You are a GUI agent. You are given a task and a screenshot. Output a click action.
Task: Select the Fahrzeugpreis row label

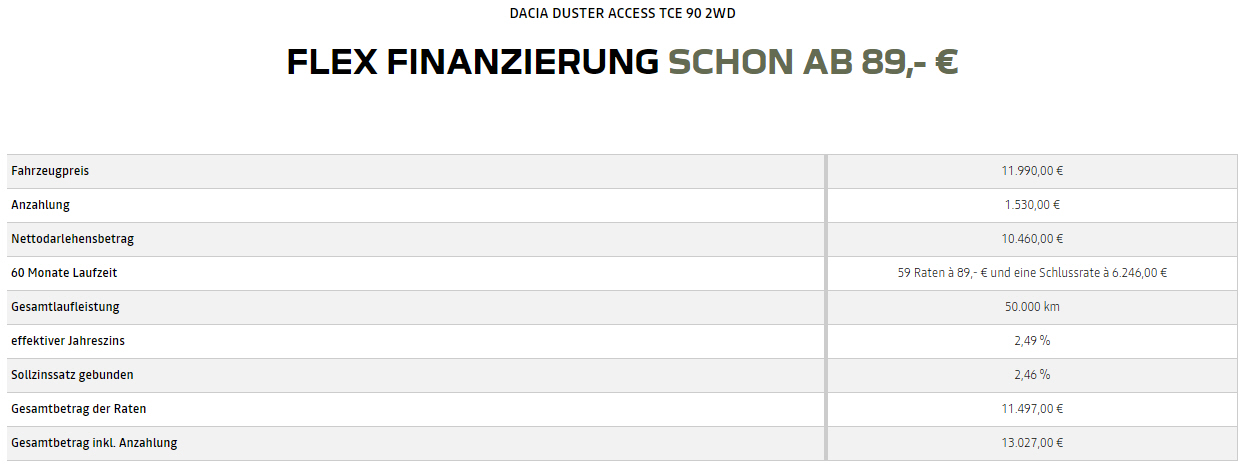tap(50, 171)
